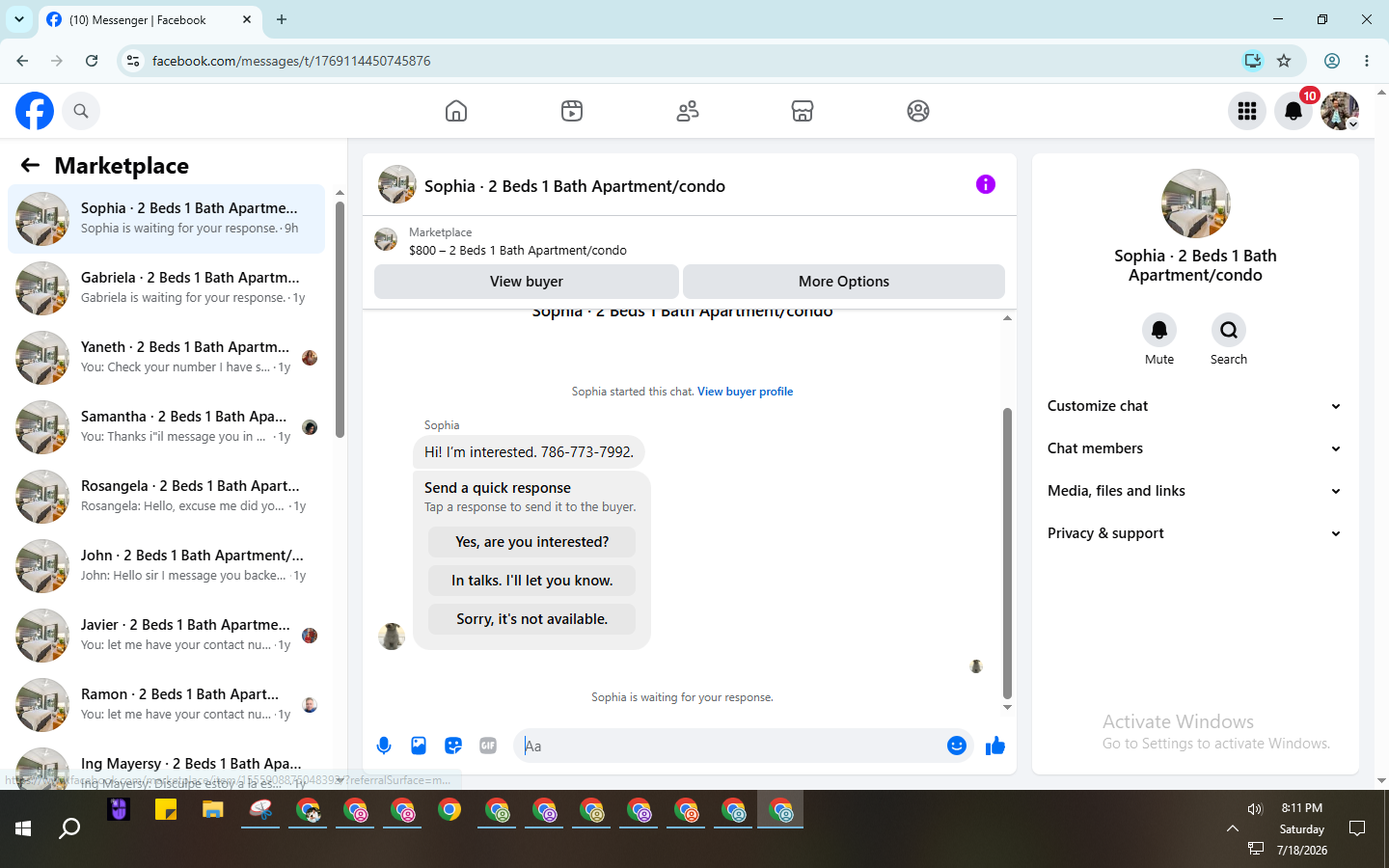Open the Yaneth conversation
This screenshot has height=868, width=1389.
(x=166, y=358)
